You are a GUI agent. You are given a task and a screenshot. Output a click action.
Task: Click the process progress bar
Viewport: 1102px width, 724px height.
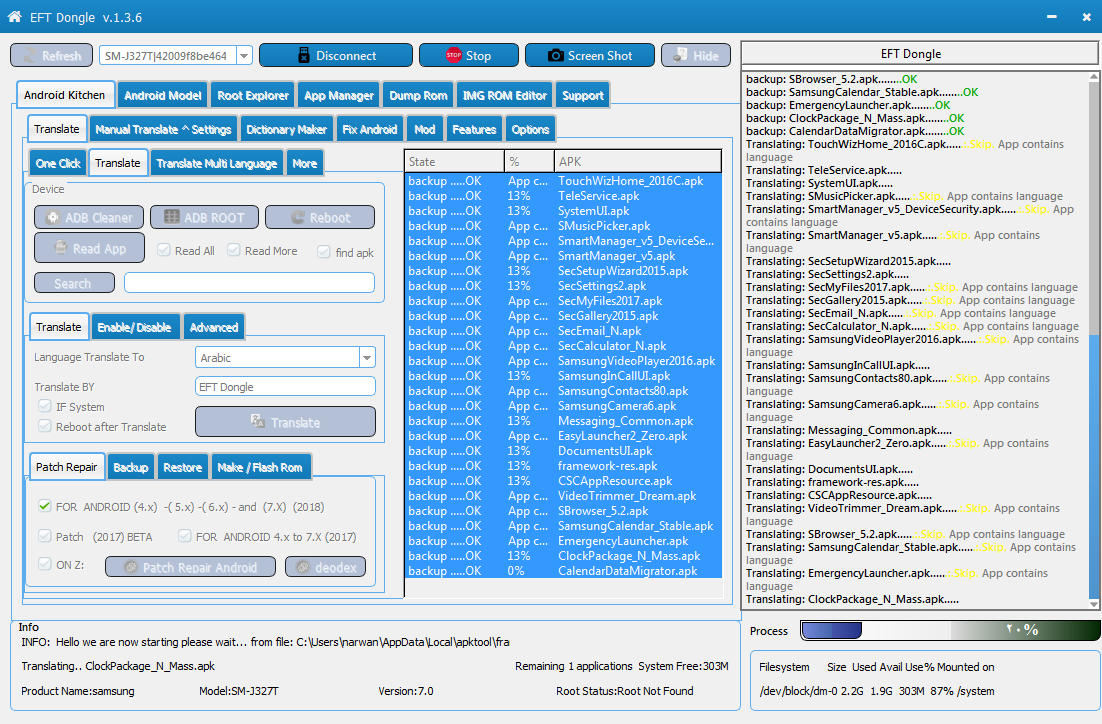[950, 630]
